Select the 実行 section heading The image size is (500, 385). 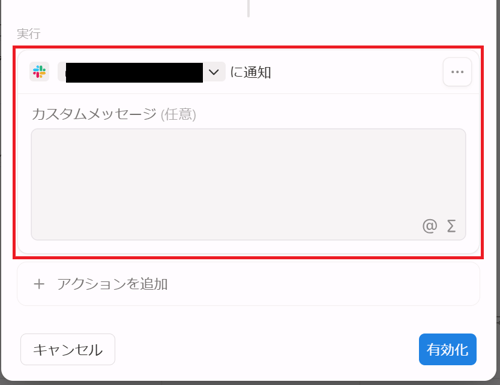(29, 34)
